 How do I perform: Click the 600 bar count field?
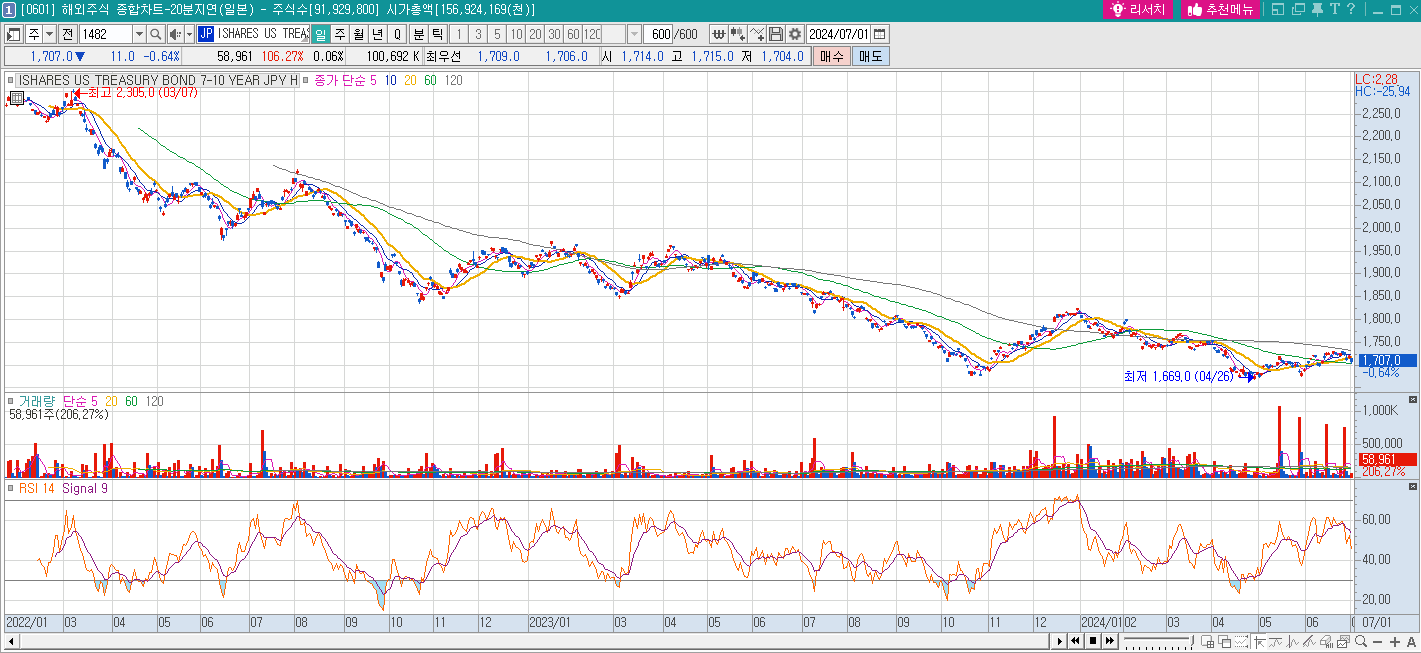(658, 34)
